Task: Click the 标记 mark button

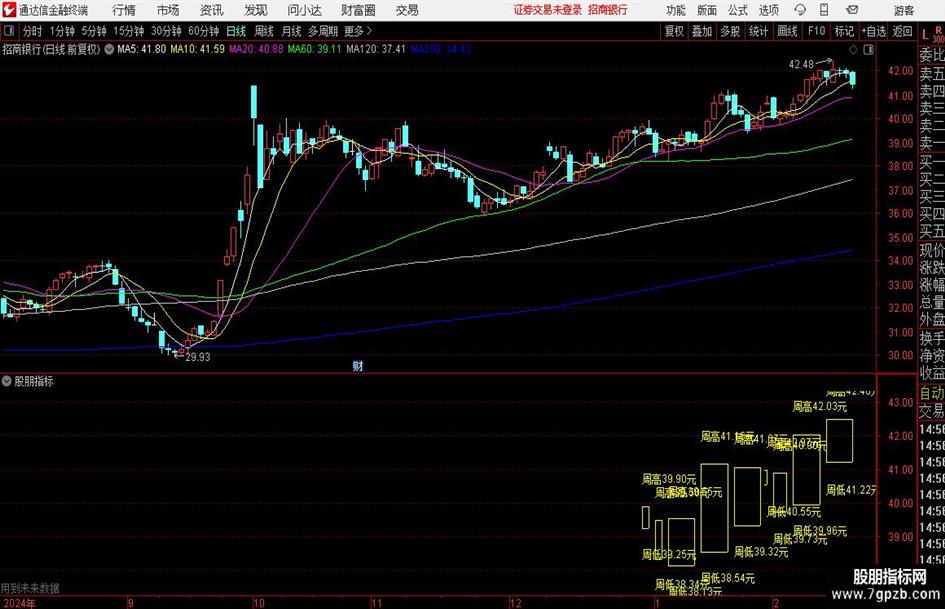Action: click(x=844, y=31)
